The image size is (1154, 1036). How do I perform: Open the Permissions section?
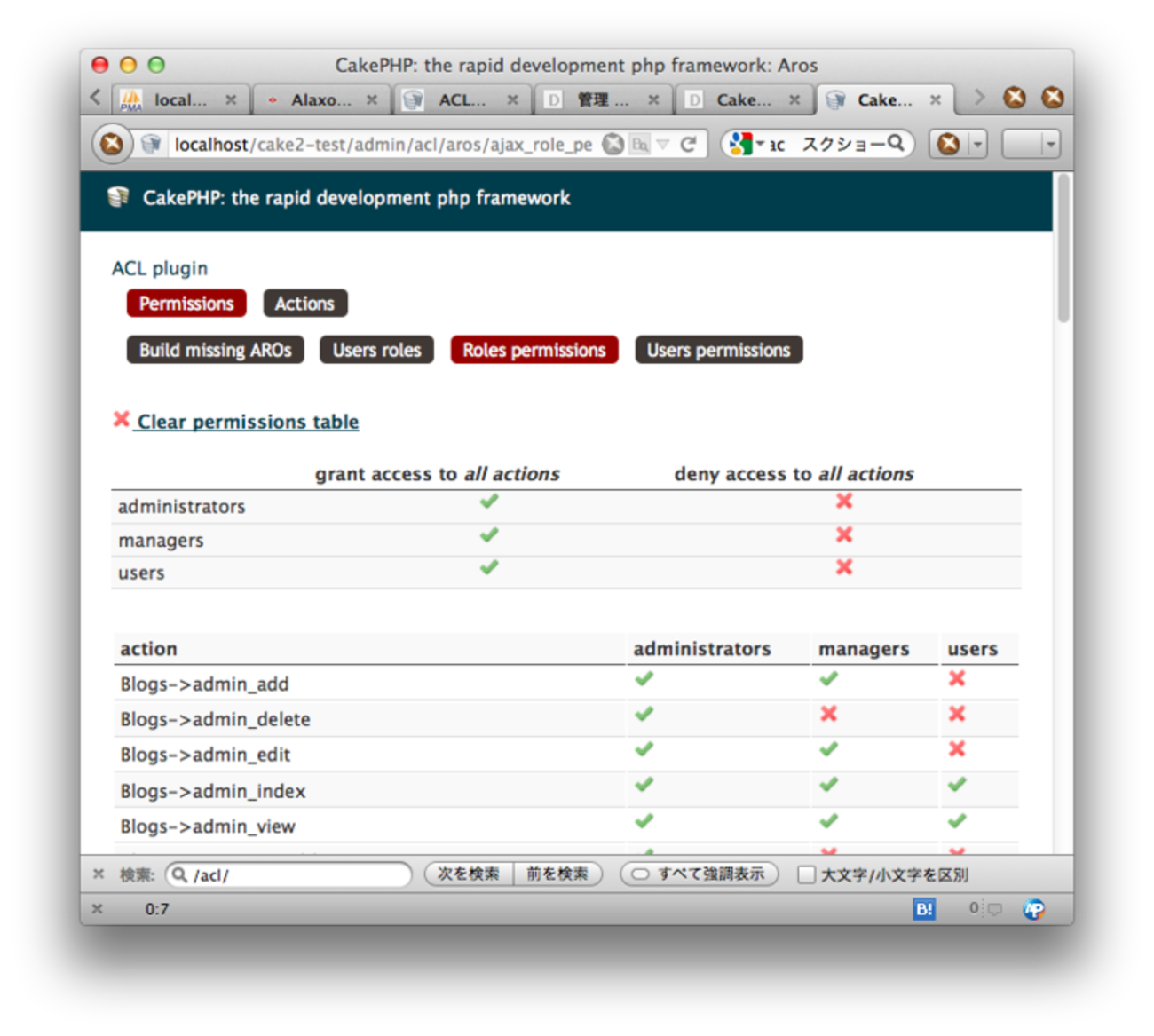(x=186, y=304)
